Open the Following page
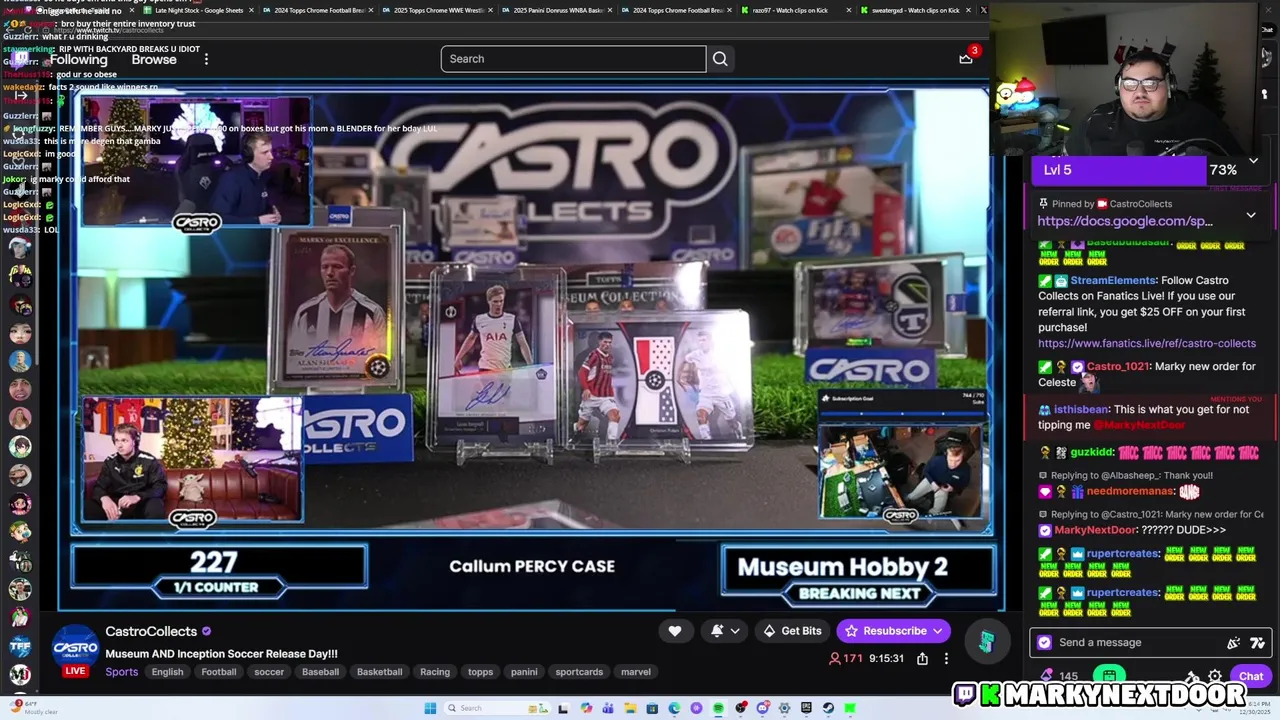The height and width of the screenshot is (720, 1280). pos(78,59)
